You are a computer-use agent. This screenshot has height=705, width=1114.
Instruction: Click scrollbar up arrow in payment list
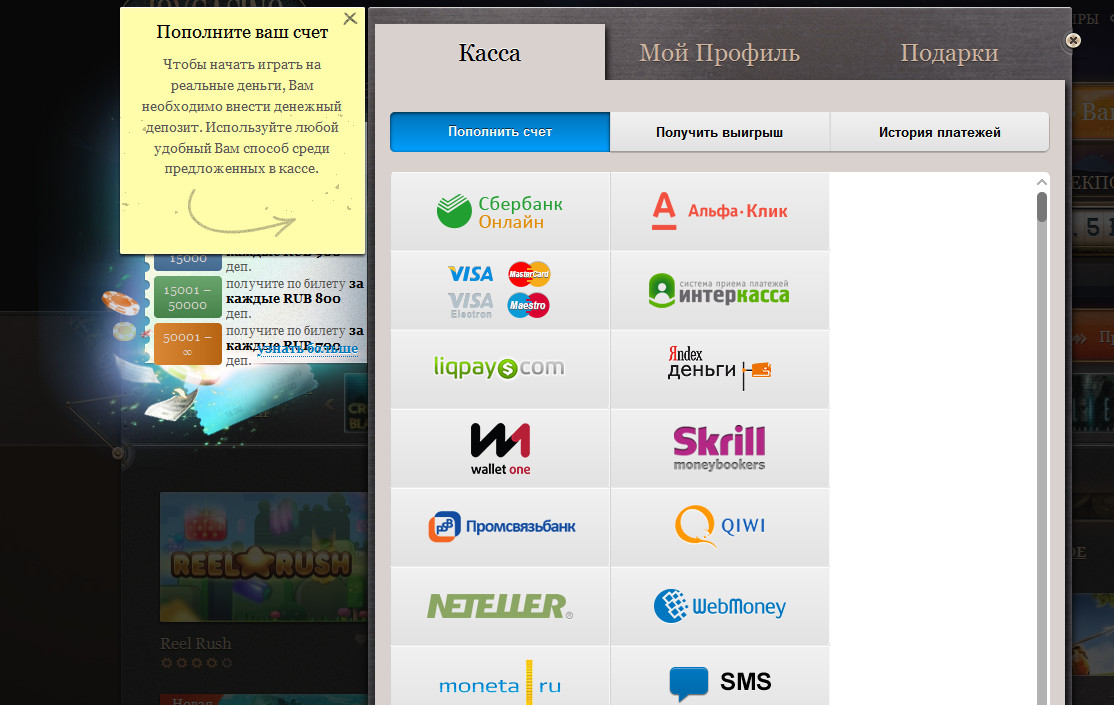[x=1041, y=182]
